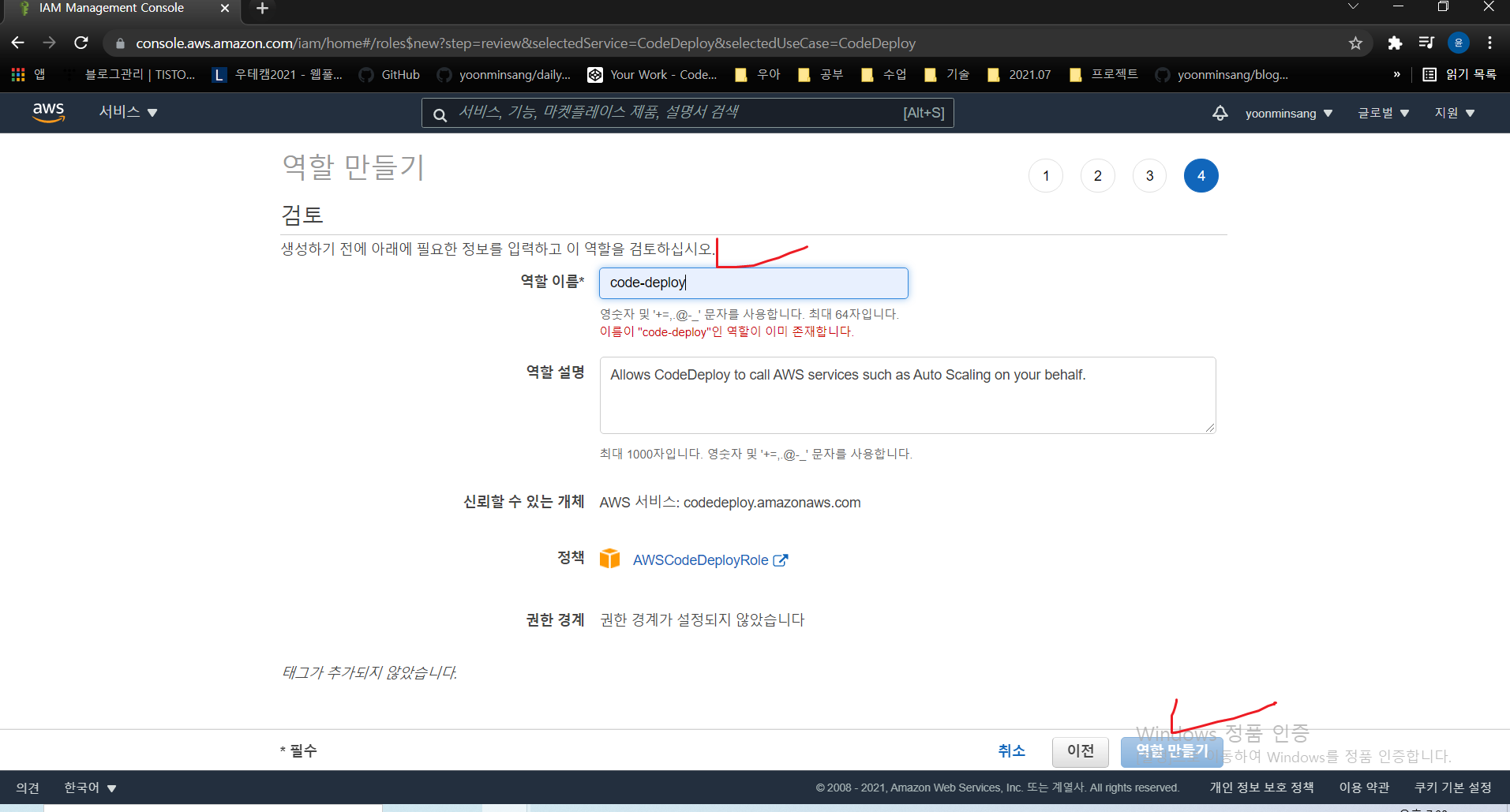
Task: Open the 기술 bookmark folder
Action: pyautogui.click(x=946, y=74)
